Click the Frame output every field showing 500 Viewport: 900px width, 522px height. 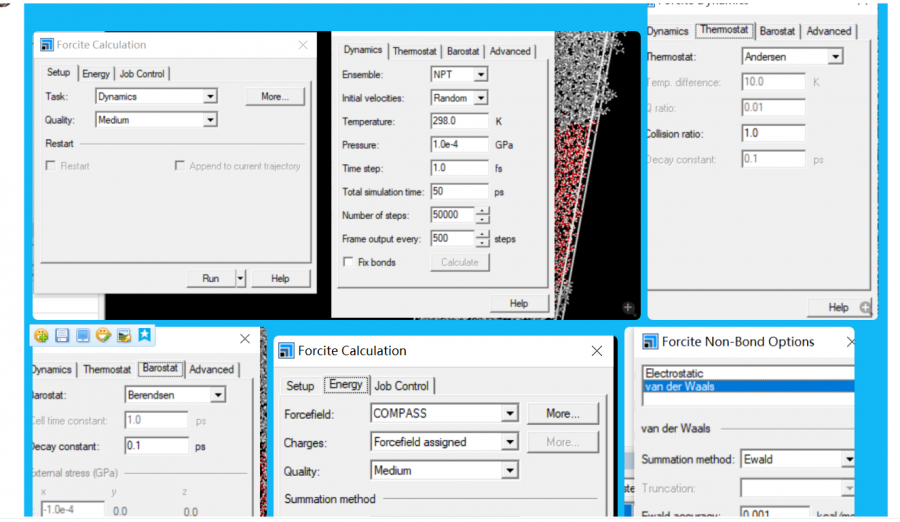(452, 238)
